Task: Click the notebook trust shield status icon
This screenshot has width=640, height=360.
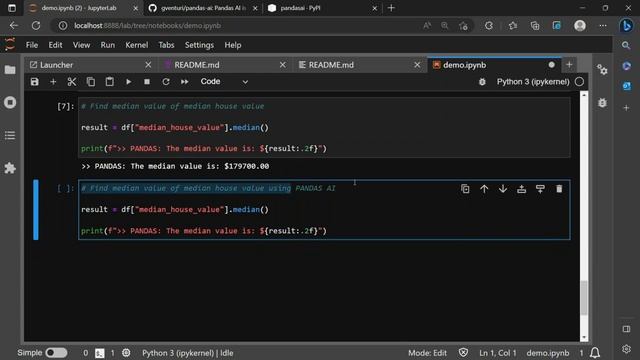Action: (x=463, y=353)
